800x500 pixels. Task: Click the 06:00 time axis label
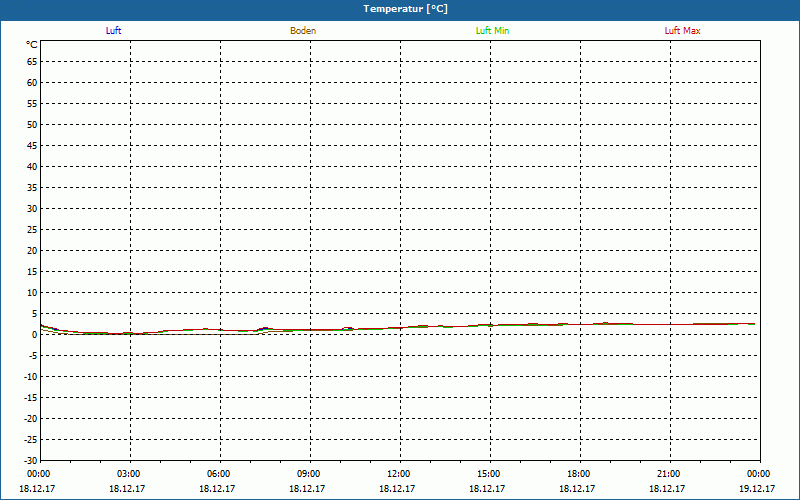(x=218, y=474)
